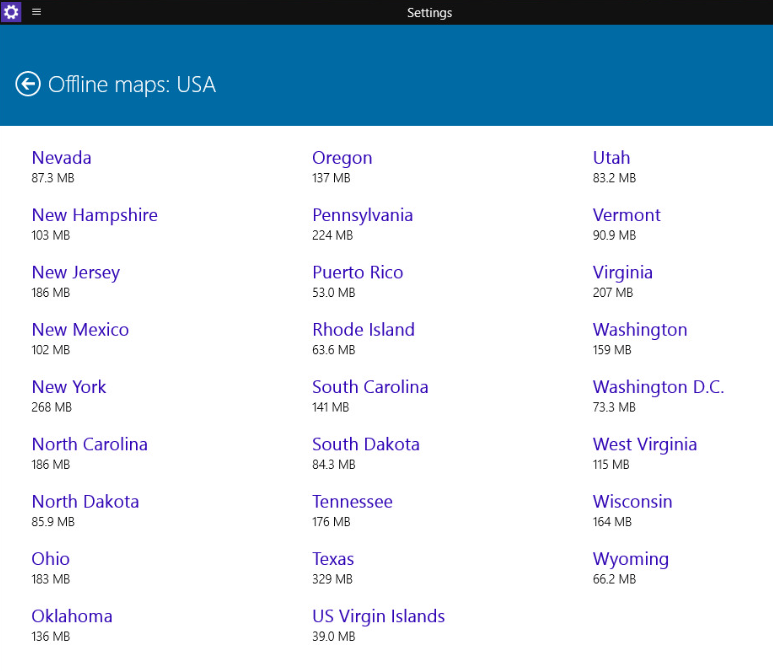Click the 87.3 MB size under Nevada
The height and width of the screenshot is (671, 773).
pos(53,178)
